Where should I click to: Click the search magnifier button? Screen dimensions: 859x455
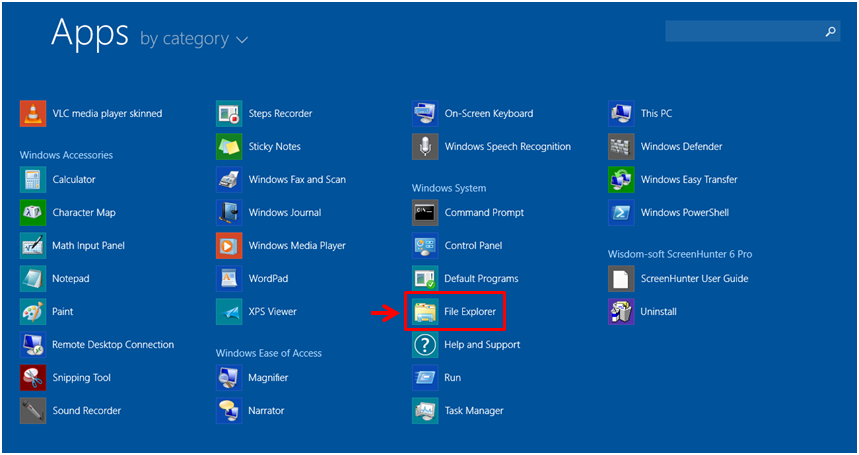831,32
